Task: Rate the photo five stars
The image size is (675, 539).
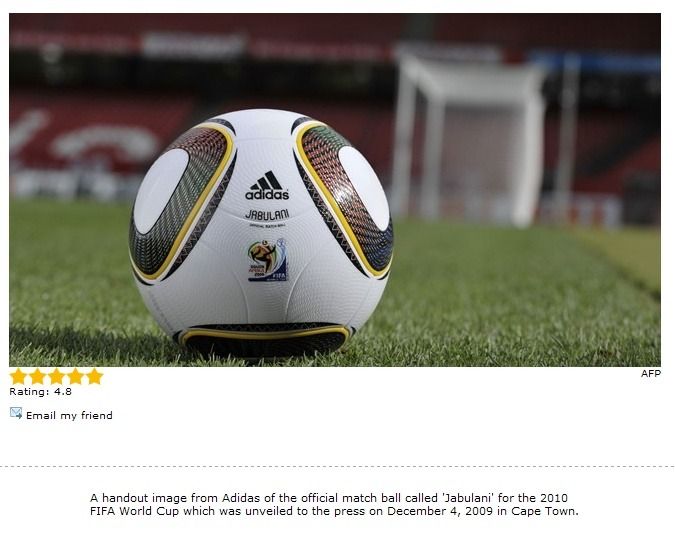Action: pos(94,376)
